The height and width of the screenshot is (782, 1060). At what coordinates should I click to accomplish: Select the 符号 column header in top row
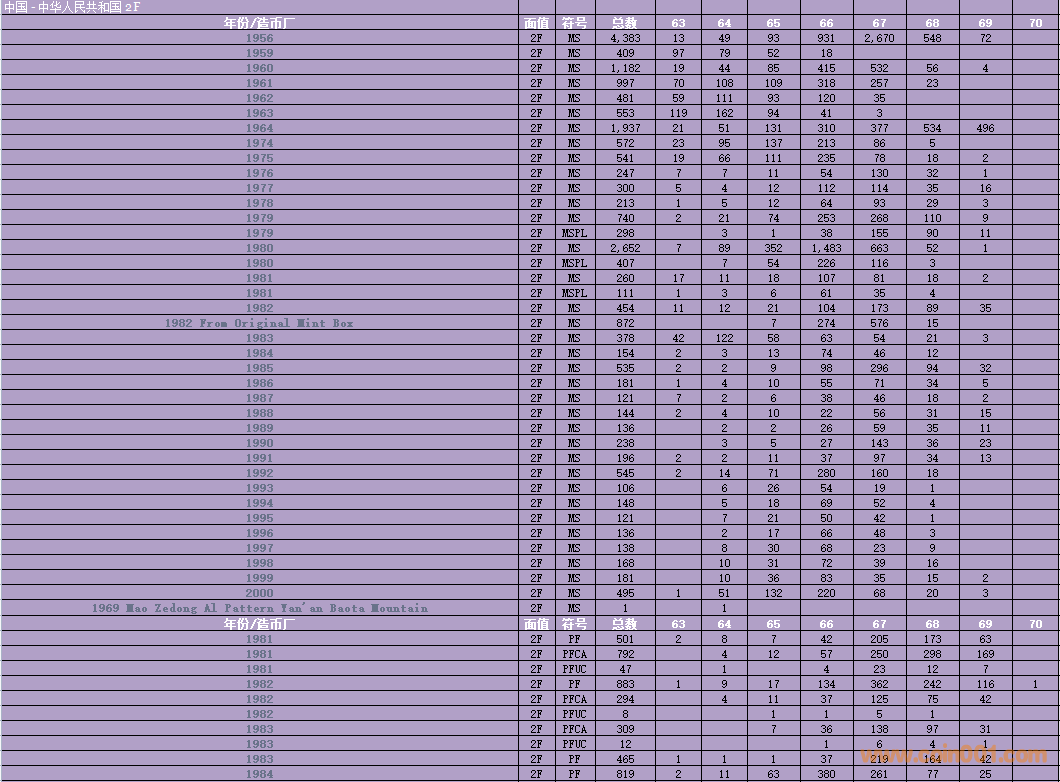point(574,23)
